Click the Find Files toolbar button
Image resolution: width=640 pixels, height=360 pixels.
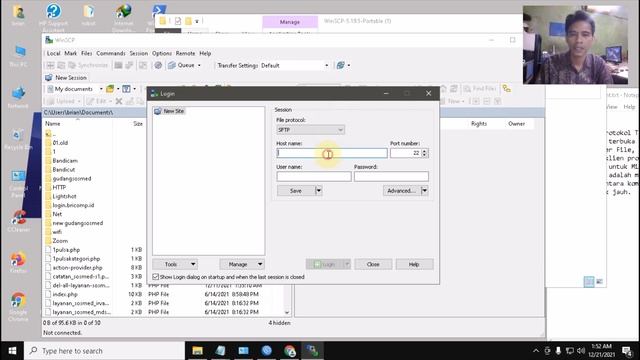(480, 89)
